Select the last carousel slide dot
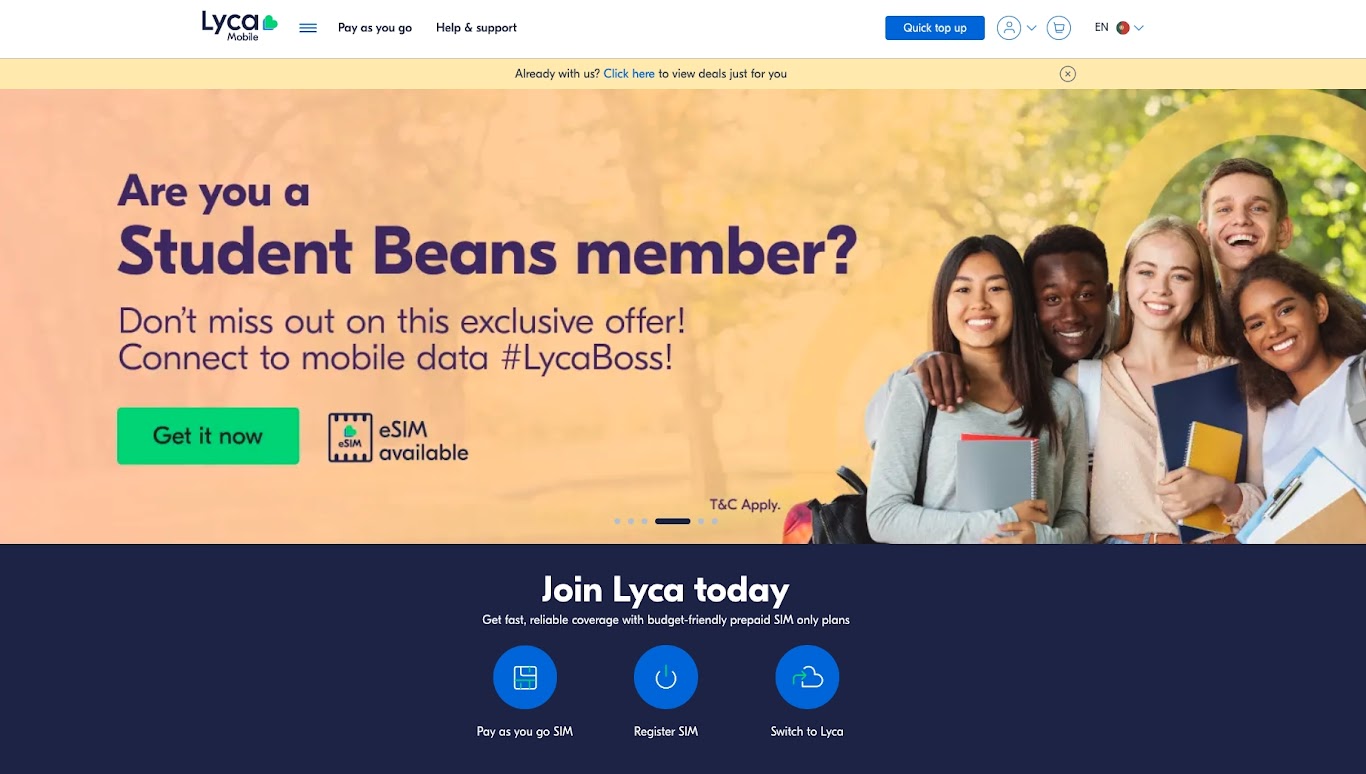This screenshot has width=1366, height=774. pos(715,521)
